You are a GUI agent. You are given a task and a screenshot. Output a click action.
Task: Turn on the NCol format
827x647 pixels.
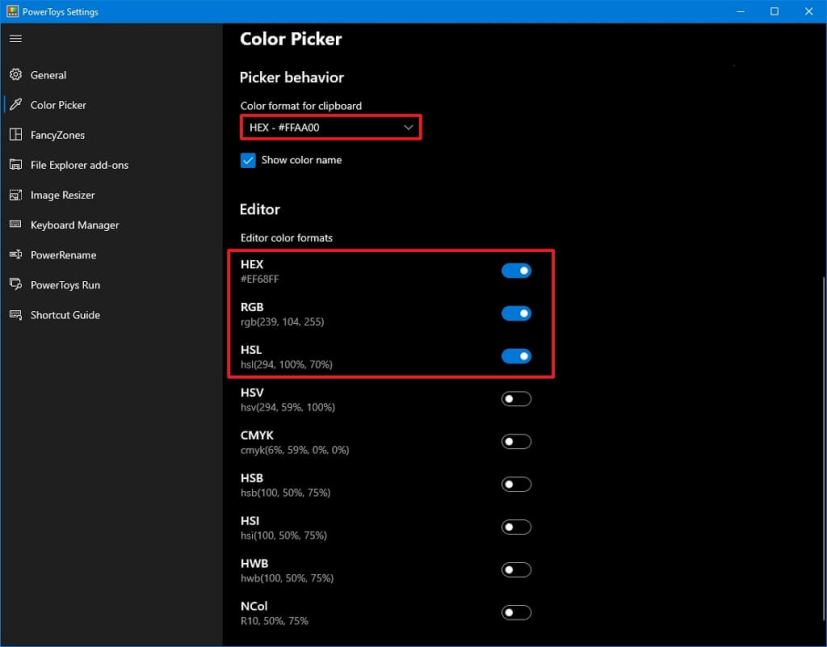(x=516, y=612)
